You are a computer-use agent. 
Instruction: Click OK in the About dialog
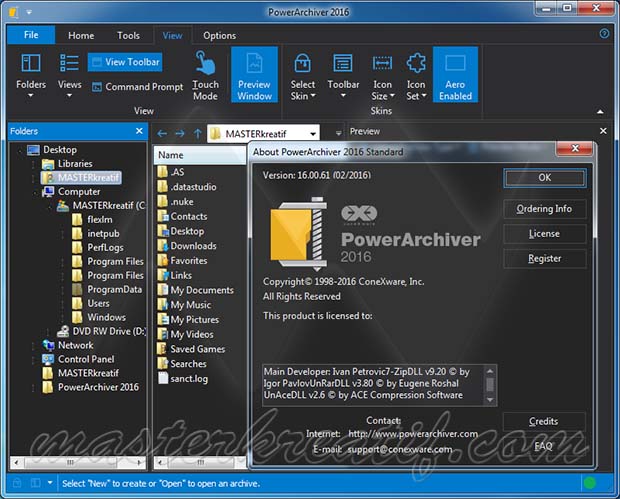click(544, 178)
